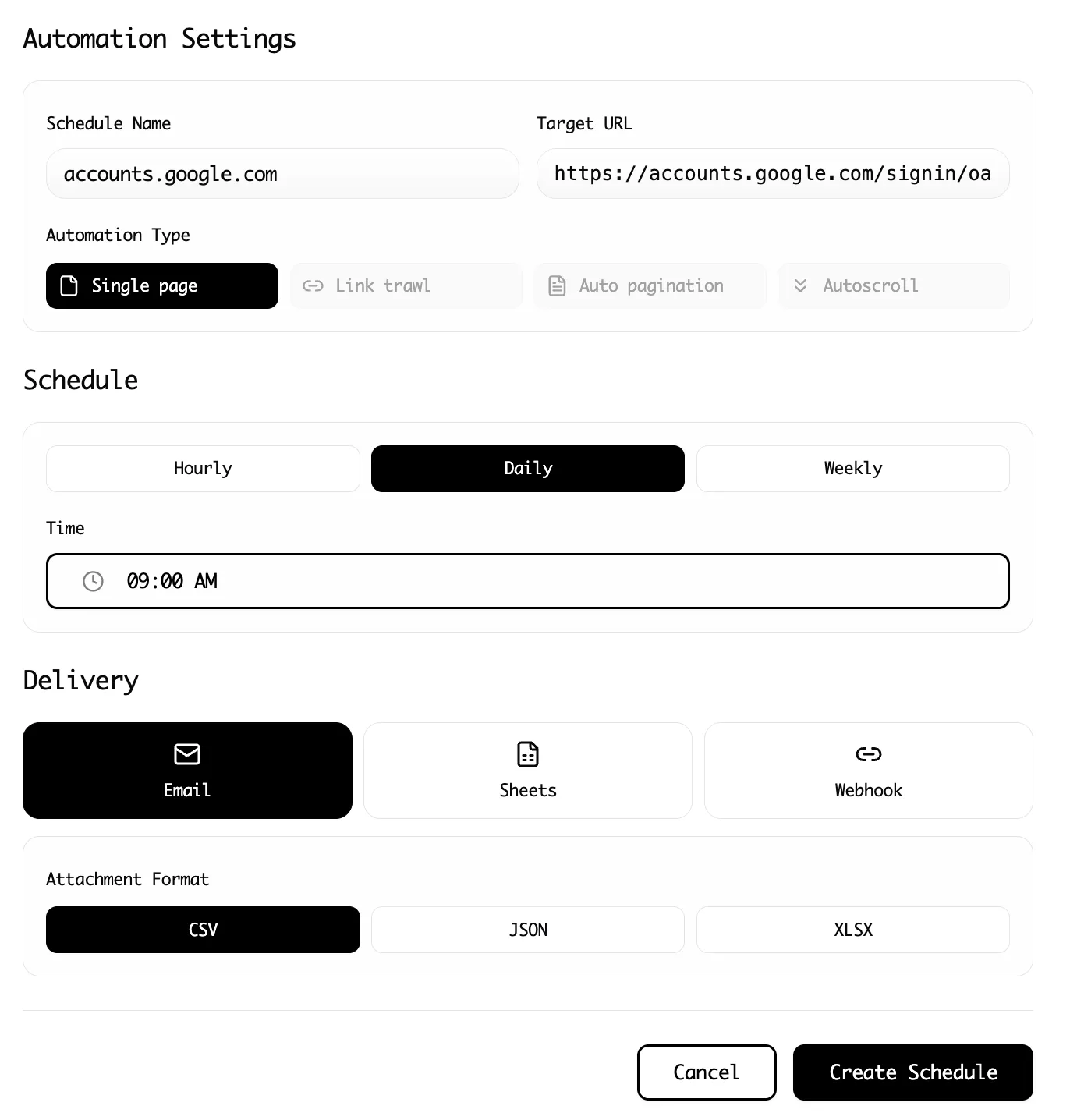Image resolution: width=1070 pixels, height=1120 pixels.
Task: Switch schedule frequency to Hourly
Action: pos(202,468)
